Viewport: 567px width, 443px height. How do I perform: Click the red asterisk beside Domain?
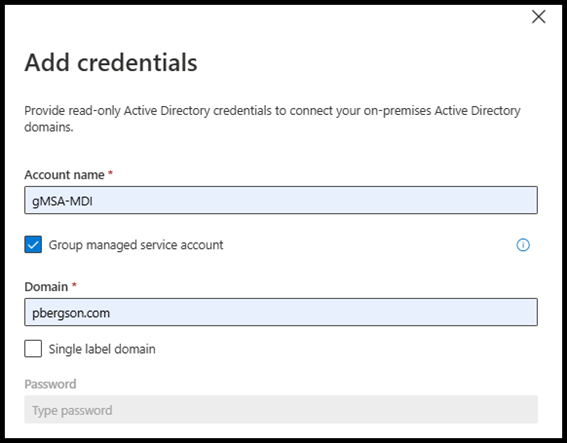click(x=74, y=285)
